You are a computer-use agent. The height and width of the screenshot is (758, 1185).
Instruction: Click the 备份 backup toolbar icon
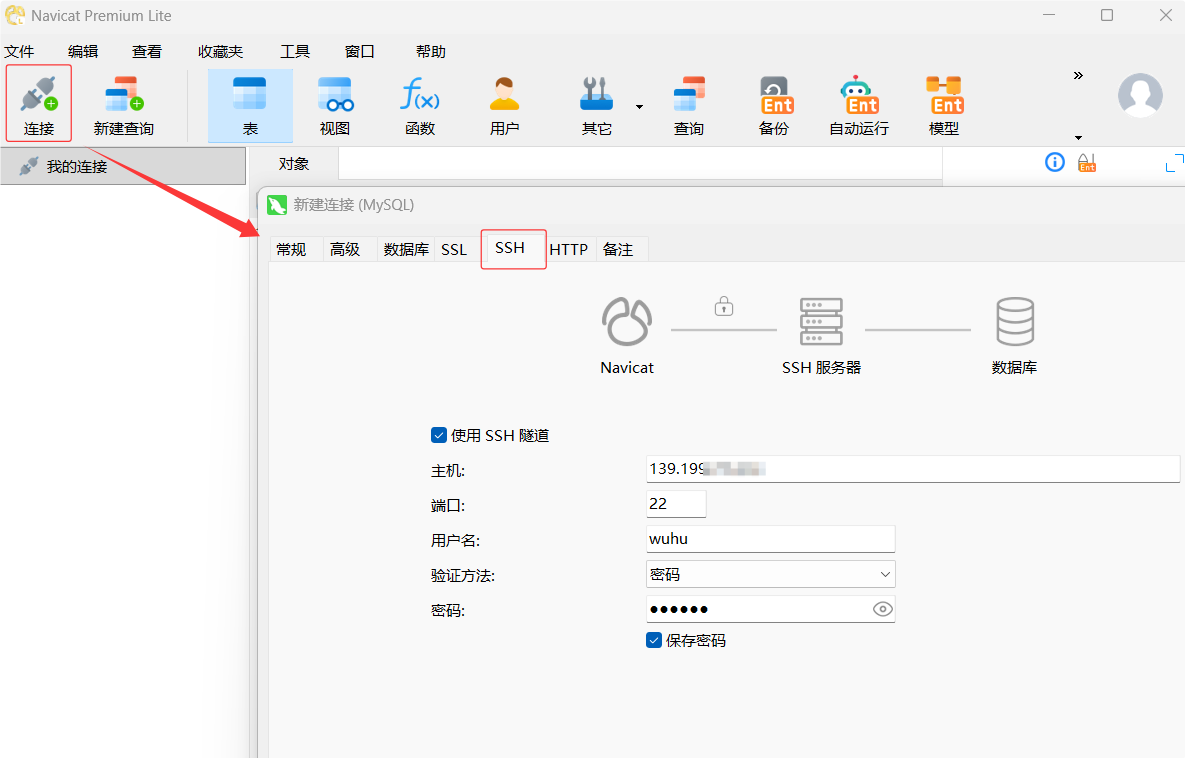pyautogui.click(x=774, y=106)
